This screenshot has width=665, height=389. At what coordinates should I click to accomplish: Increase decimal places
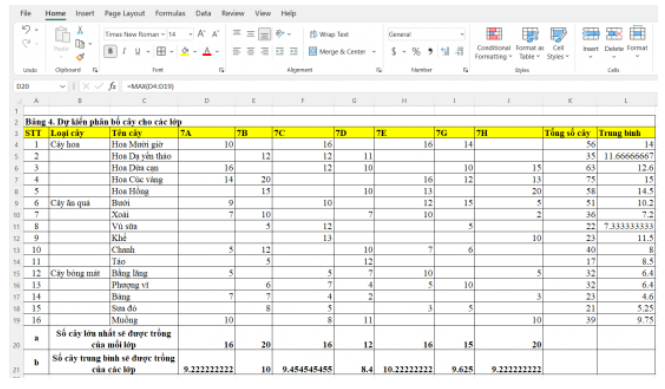(445, 51)
